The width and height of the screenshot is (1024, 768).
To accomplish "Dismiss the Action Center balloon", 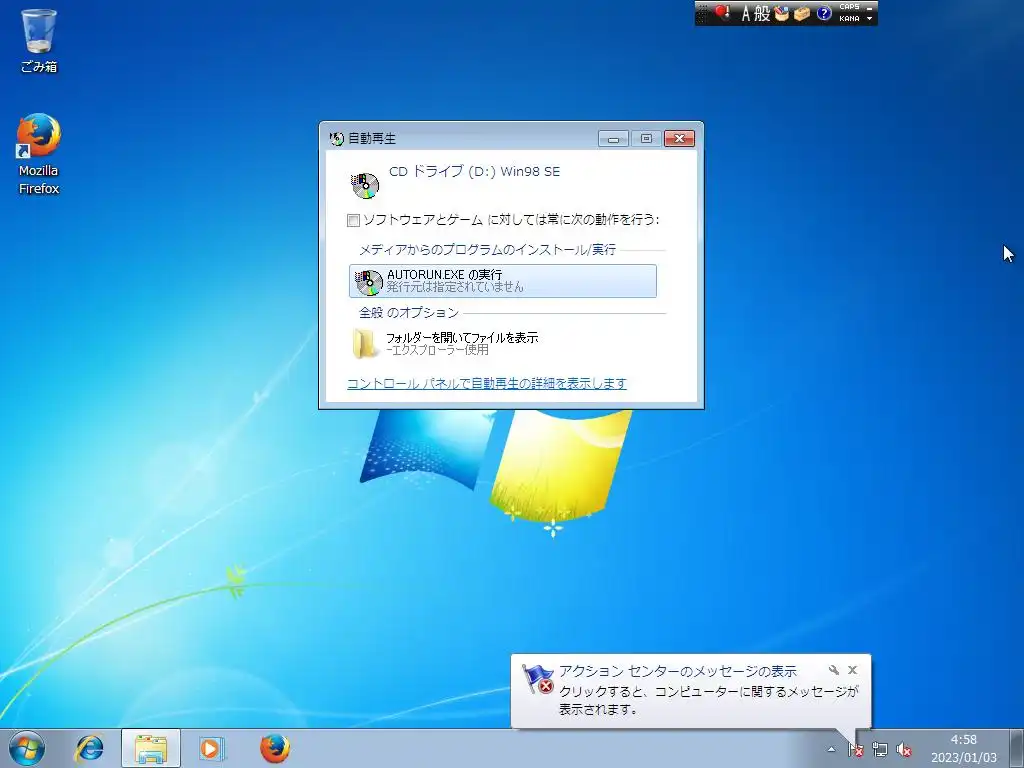I will click(x=852, y=670).
